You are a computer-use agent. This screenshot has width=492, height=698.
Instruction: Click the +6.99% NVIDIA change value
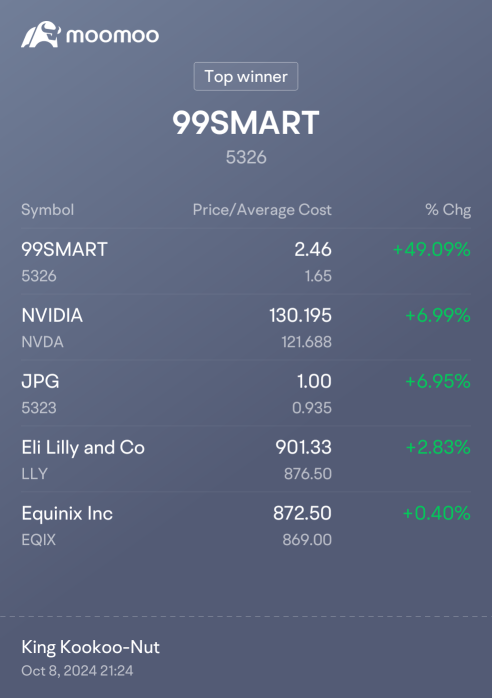point(438,315)
